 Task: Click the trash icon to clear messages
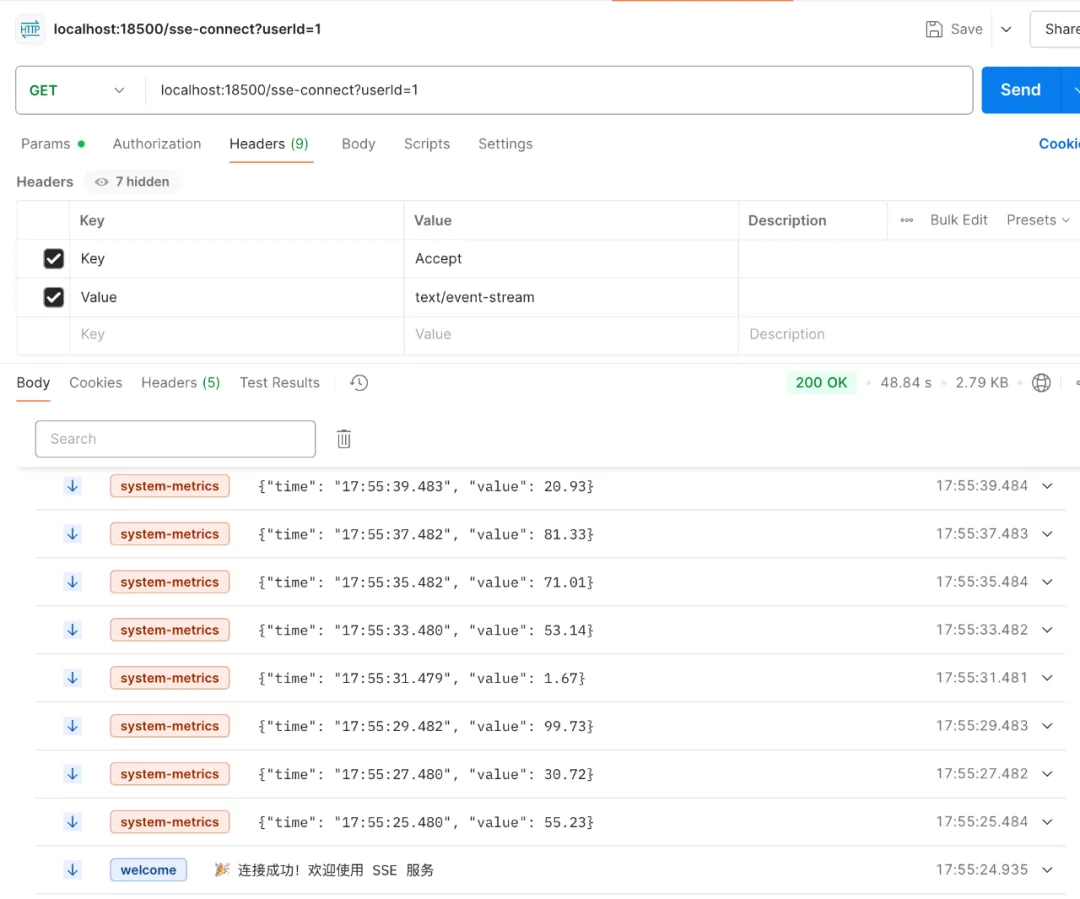point(344,439)
